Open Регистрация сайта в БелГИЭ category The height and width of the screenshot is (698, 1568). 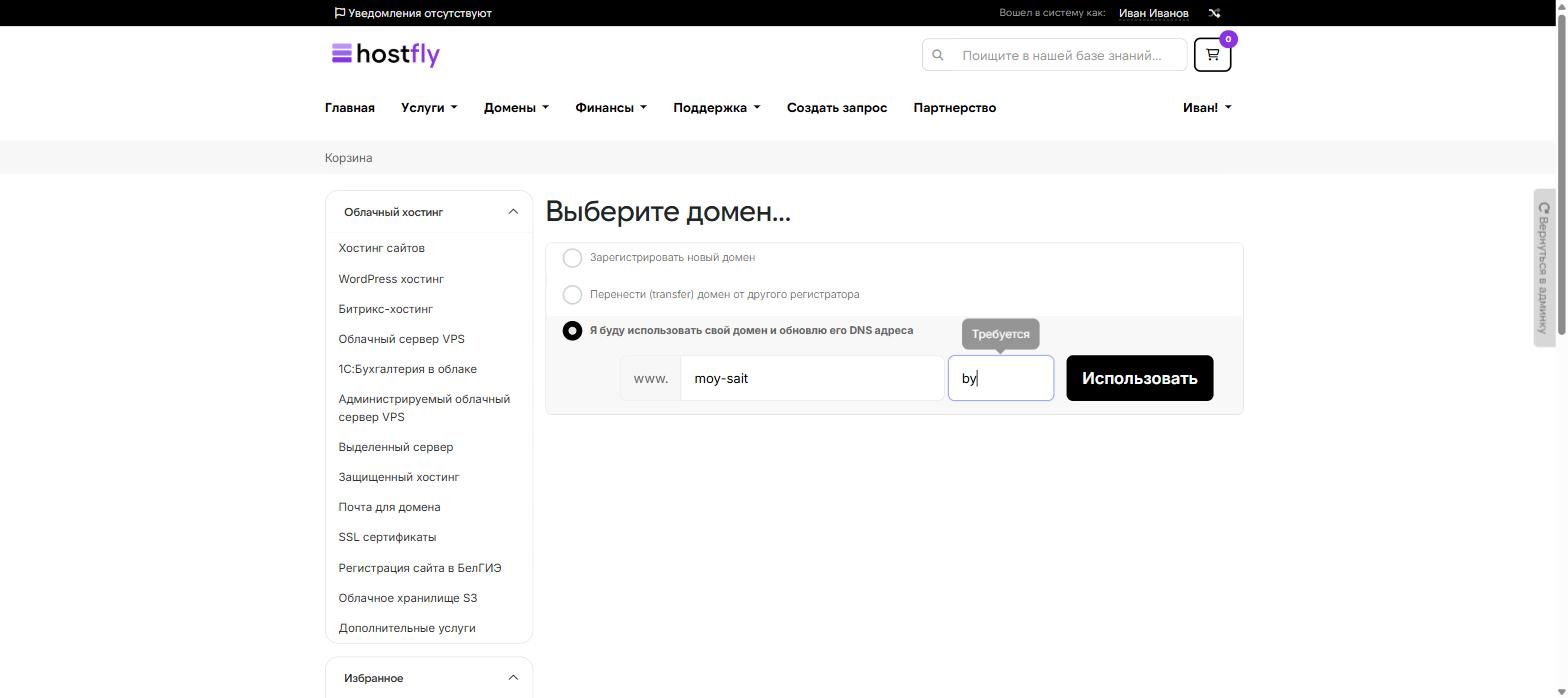tap(420, 568)
